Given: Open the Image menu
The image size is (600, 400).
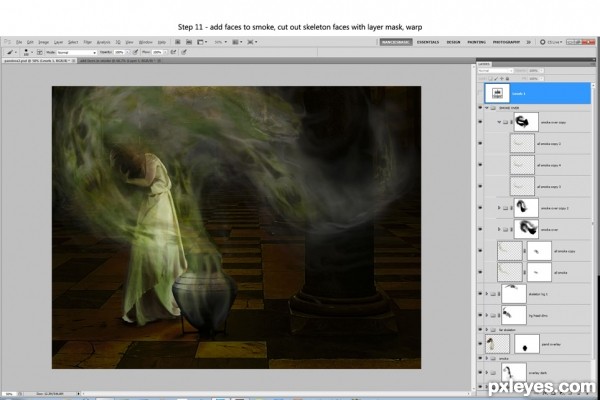Looking at the screenshot, I should pos(43,42).
